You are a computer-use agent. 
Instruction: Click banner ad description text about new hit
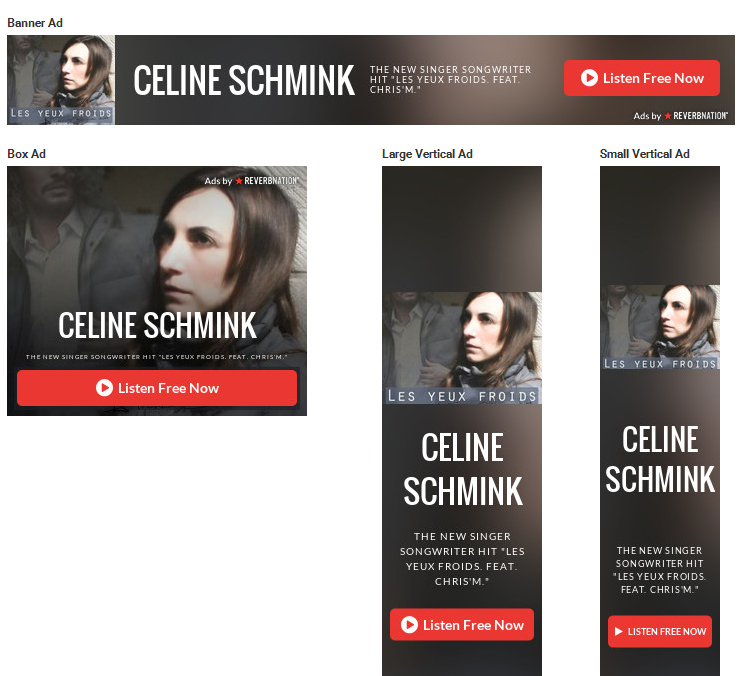click(450, 79)
